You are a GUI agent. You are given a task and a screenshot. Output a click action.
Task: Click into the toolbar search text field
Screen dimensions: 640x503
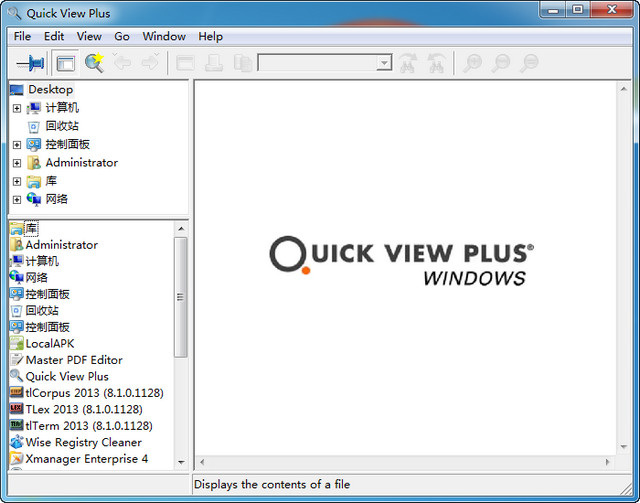318,63
